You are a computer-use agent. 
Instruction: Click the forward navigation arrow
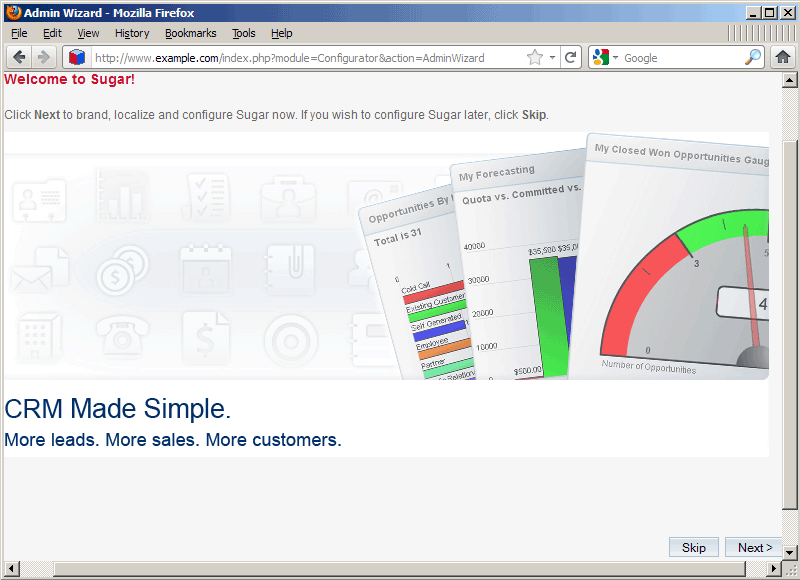pos(42,57)
